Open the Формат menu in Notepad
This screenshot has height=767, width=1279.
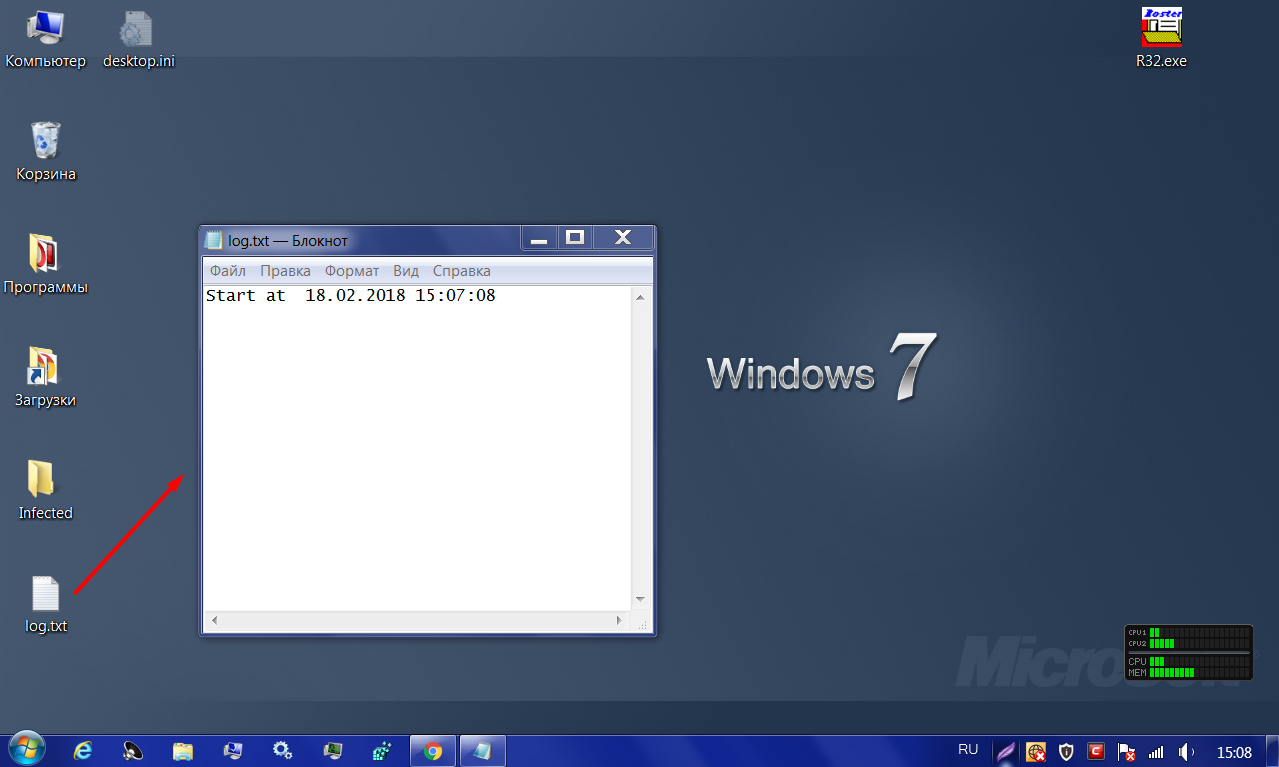click(x=352, y=271)
